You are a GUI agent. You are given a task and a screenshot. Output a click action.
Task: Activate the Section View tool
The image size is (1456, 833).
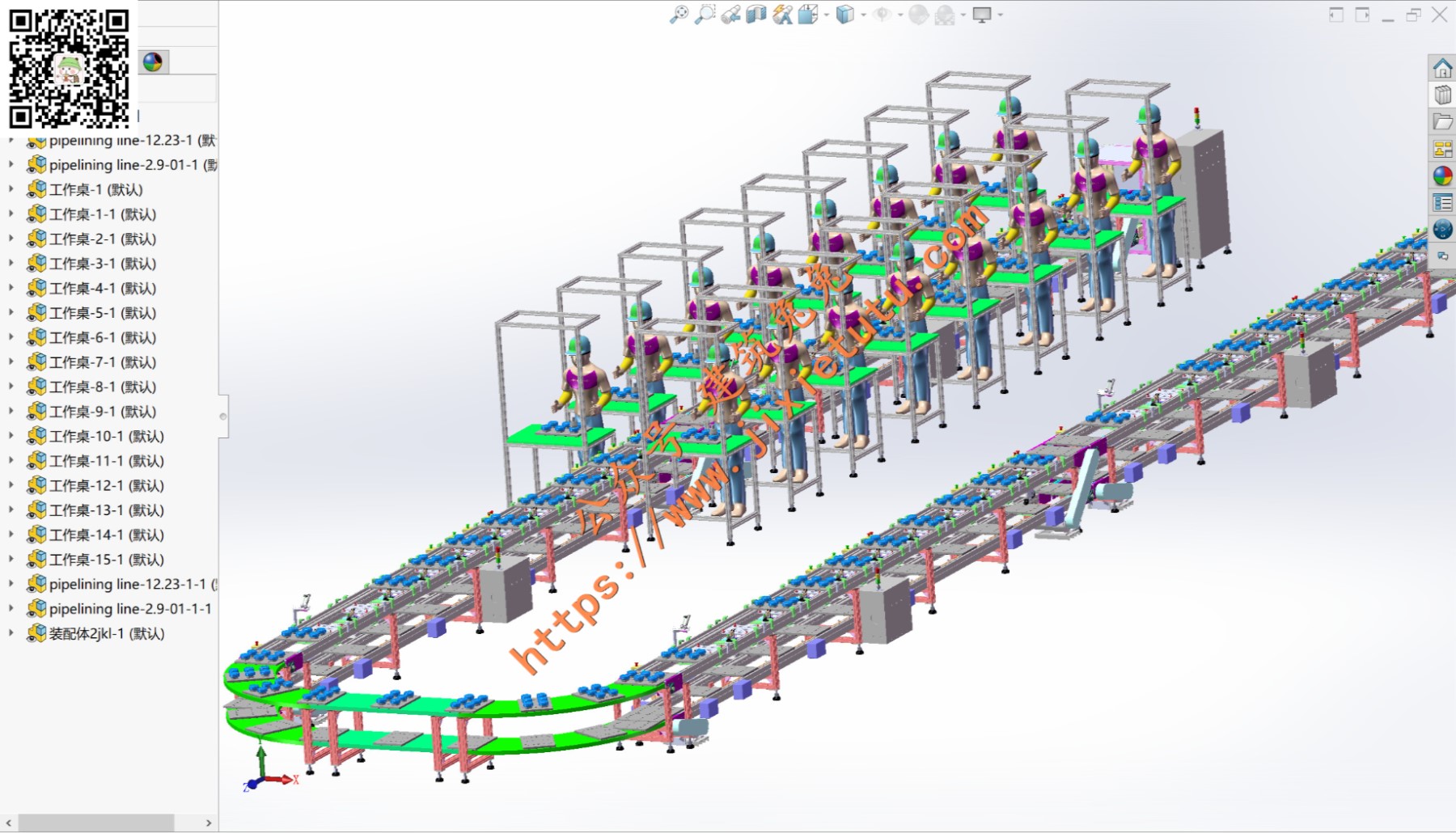756,15
